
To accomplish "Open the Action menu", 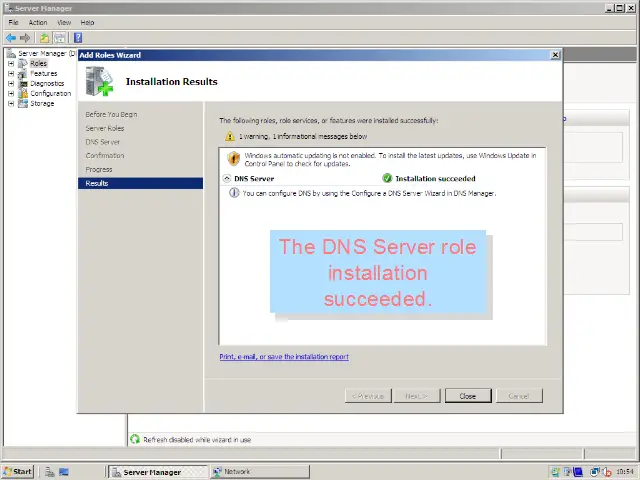I will pyautogui.click(x=38, y=22).
